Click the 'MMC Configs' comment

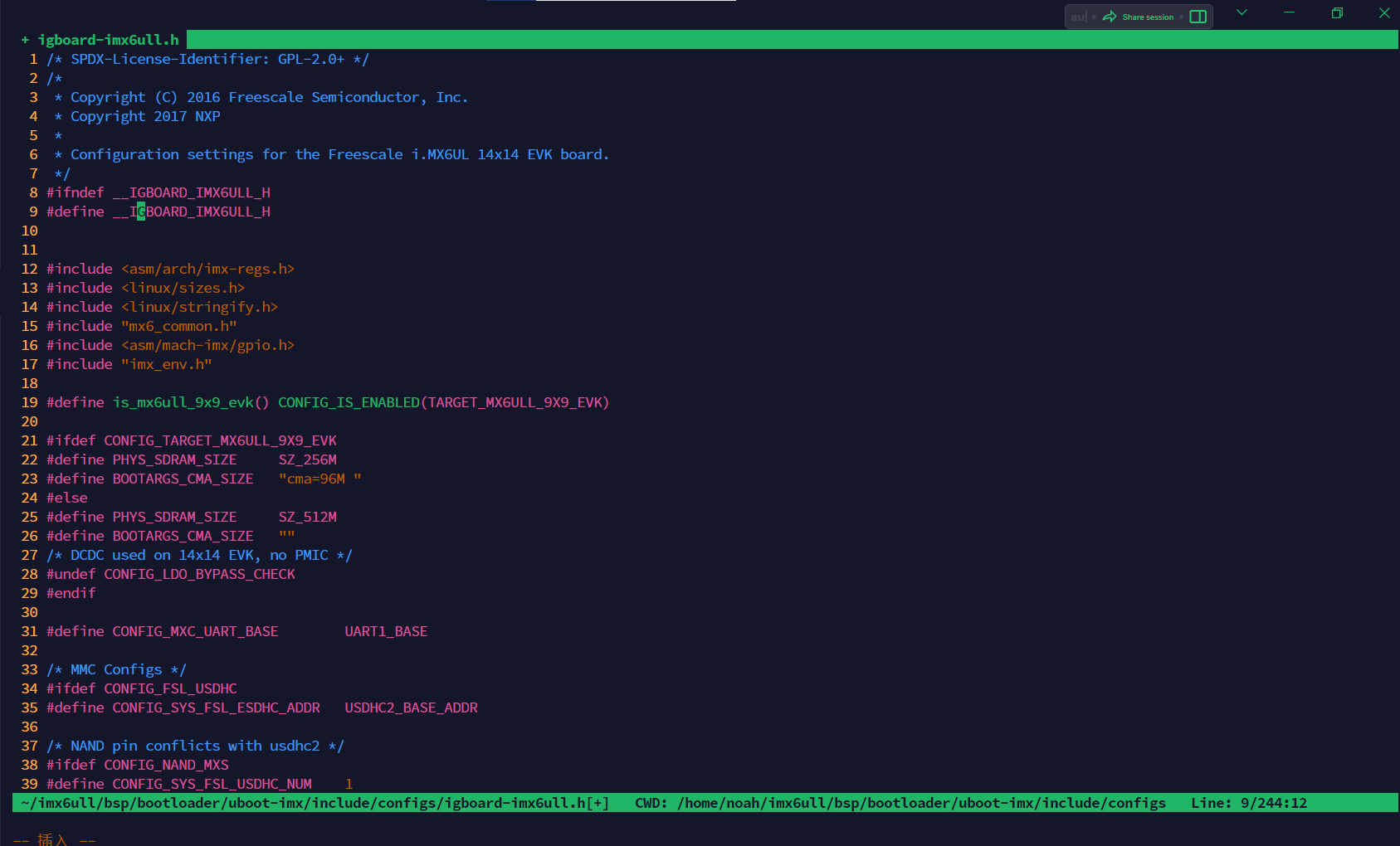[x=116, y=669]
